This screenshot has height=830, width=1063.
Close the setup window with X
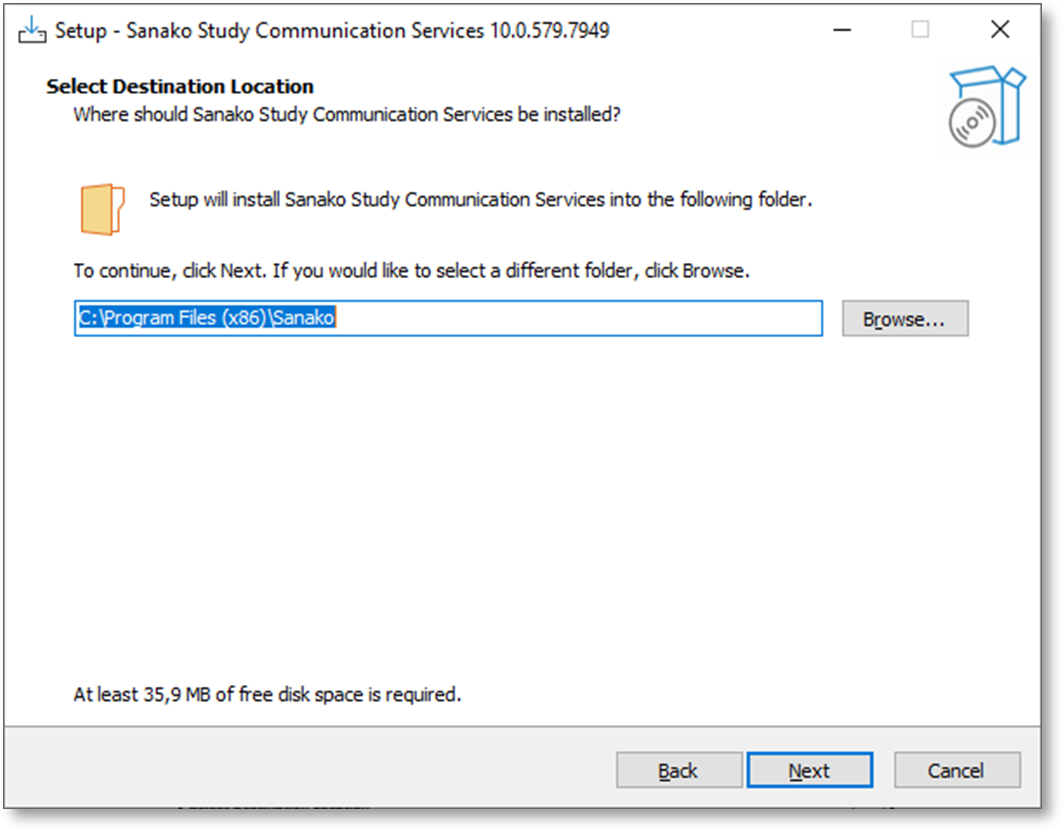(x=999, y=30)
